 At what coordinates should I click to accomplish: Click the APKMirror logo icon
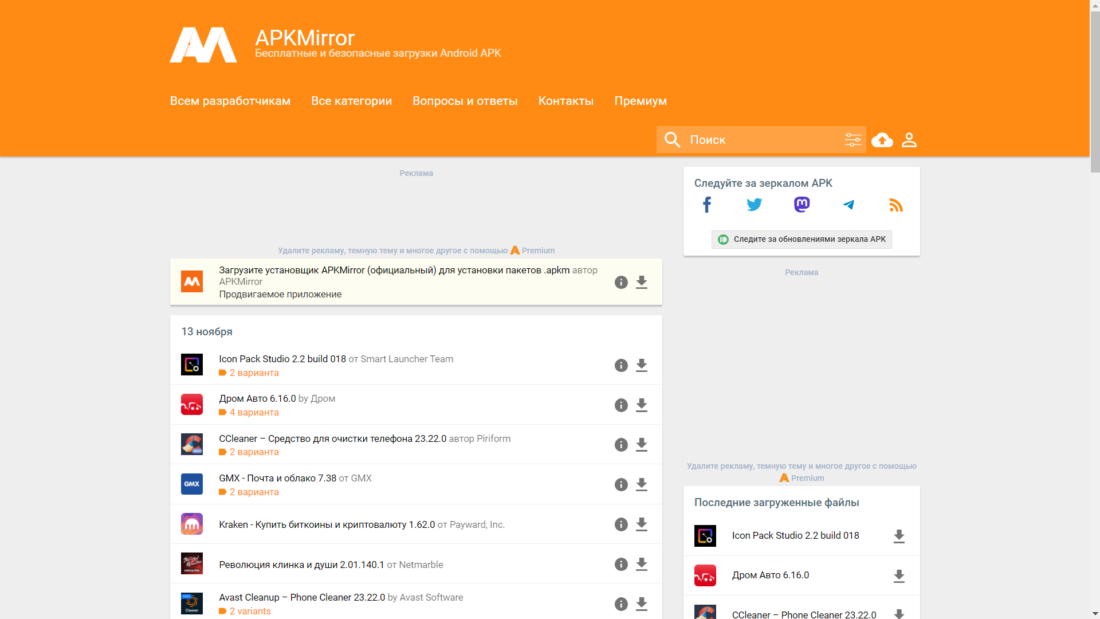[203, 45]
